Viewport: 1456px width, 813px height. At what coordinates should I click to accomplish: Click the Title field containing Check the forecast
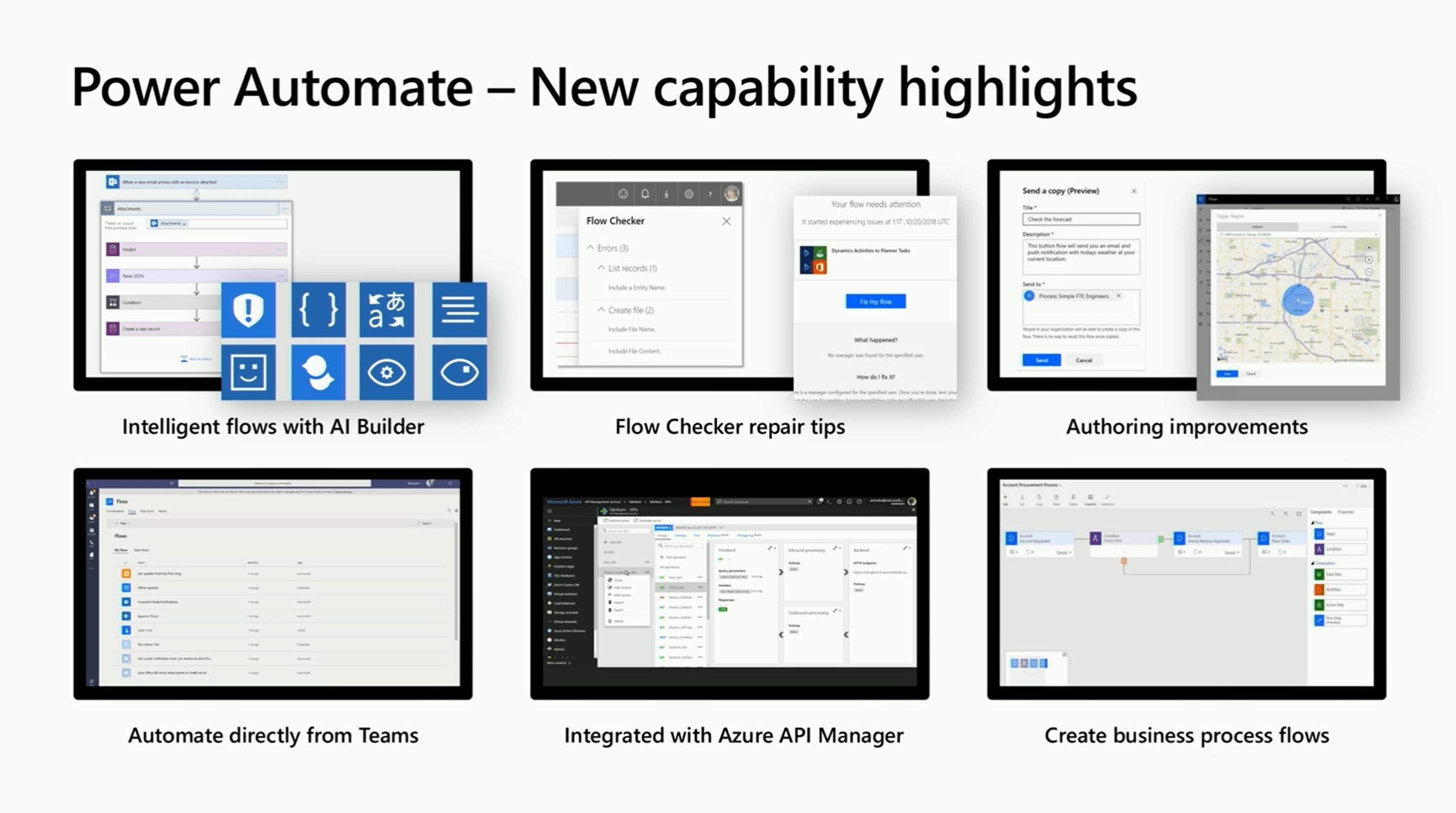tap(1080, 219)
